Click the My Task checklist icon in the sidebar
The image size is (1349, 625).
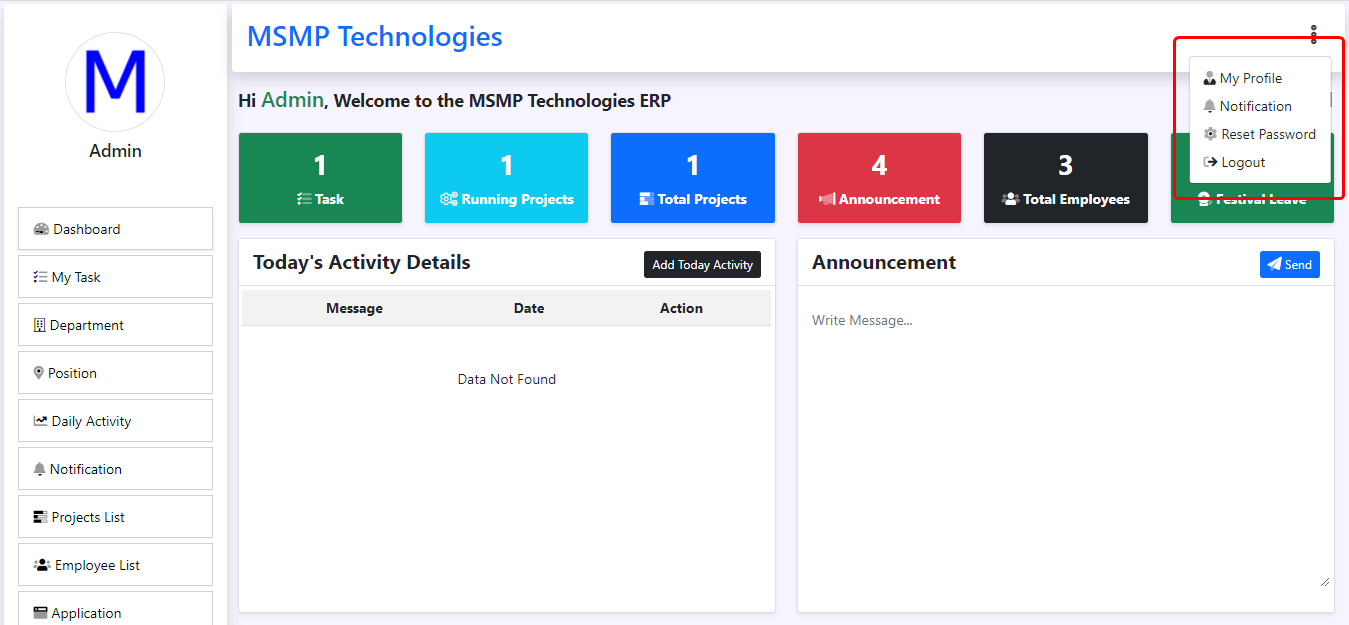click(x=41, y=277)
